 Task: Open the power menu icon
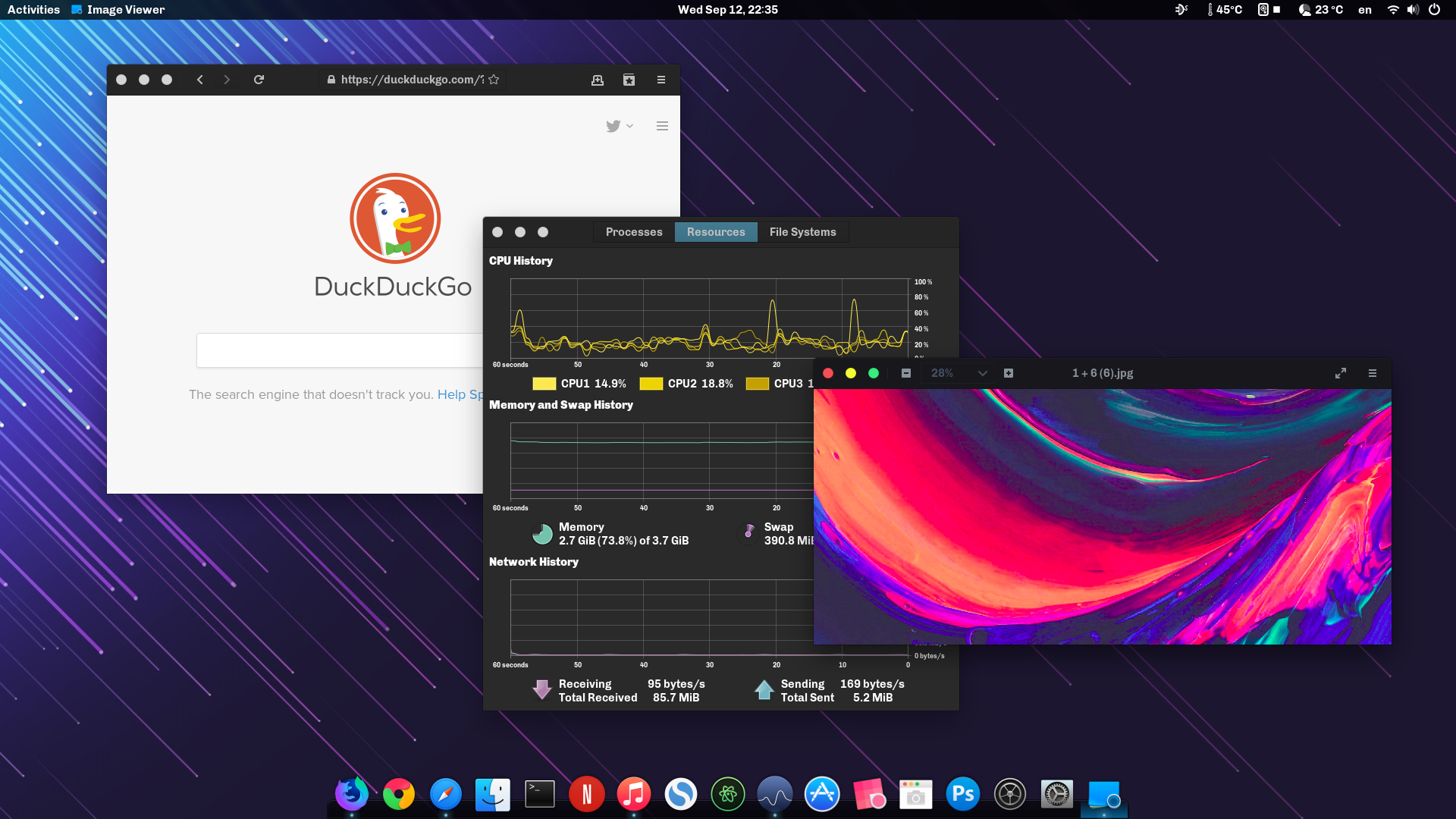click(x=1434, y=10)
